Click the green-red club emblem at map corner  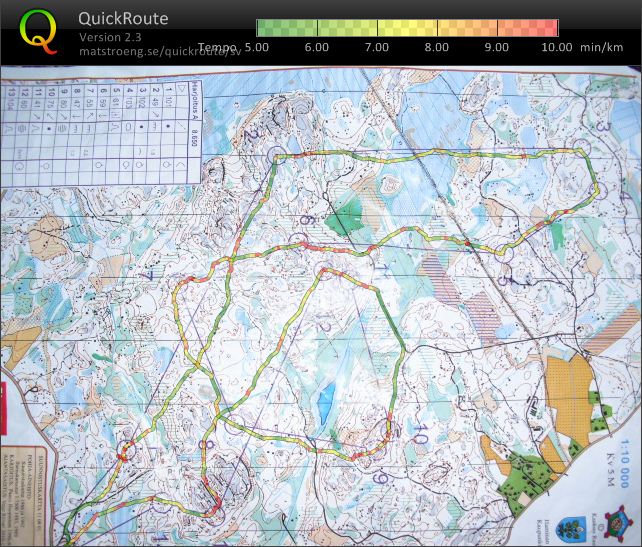618,522
